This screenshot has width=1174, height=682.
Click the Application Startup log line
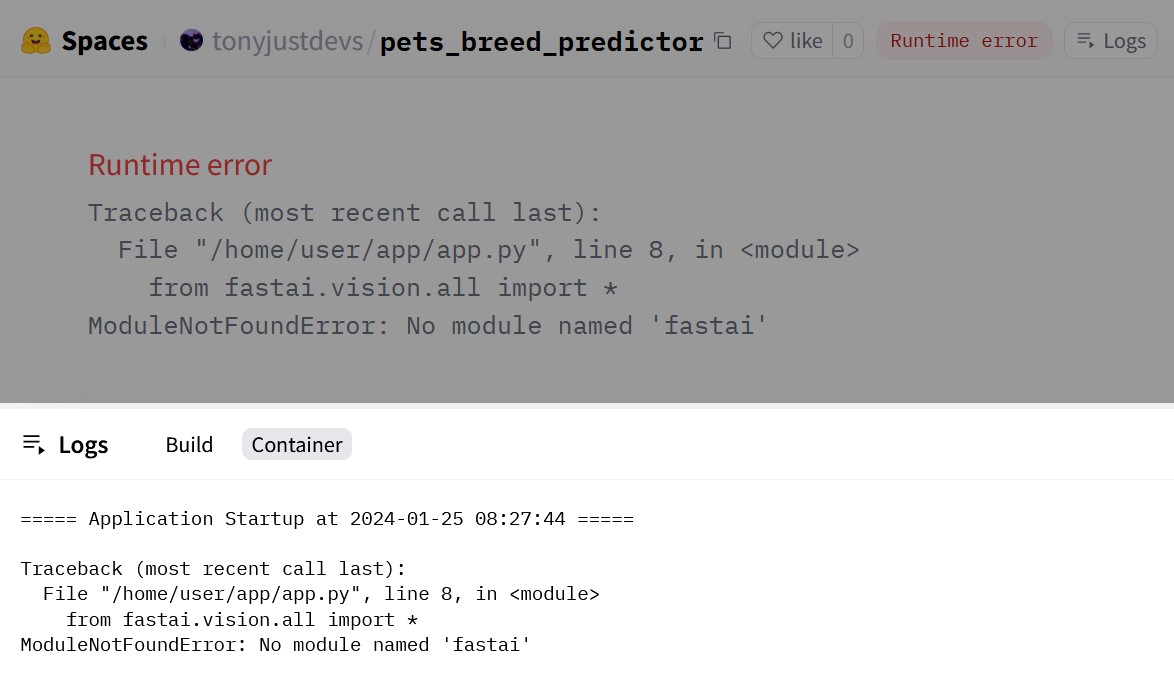click(x=326, y=519)
